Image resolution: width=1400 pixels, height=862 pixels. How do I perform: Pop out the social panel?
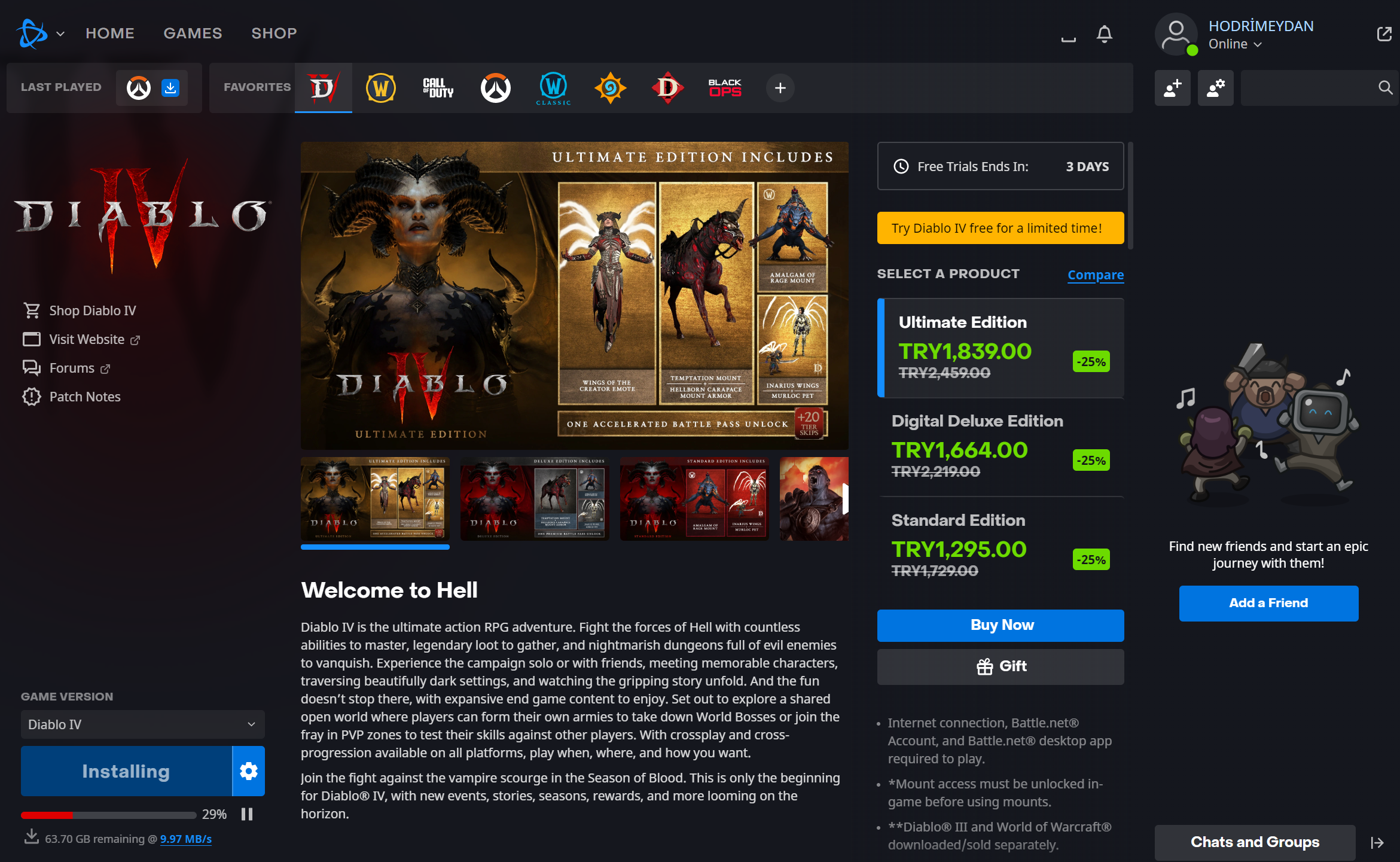[x=1384, y=34]
